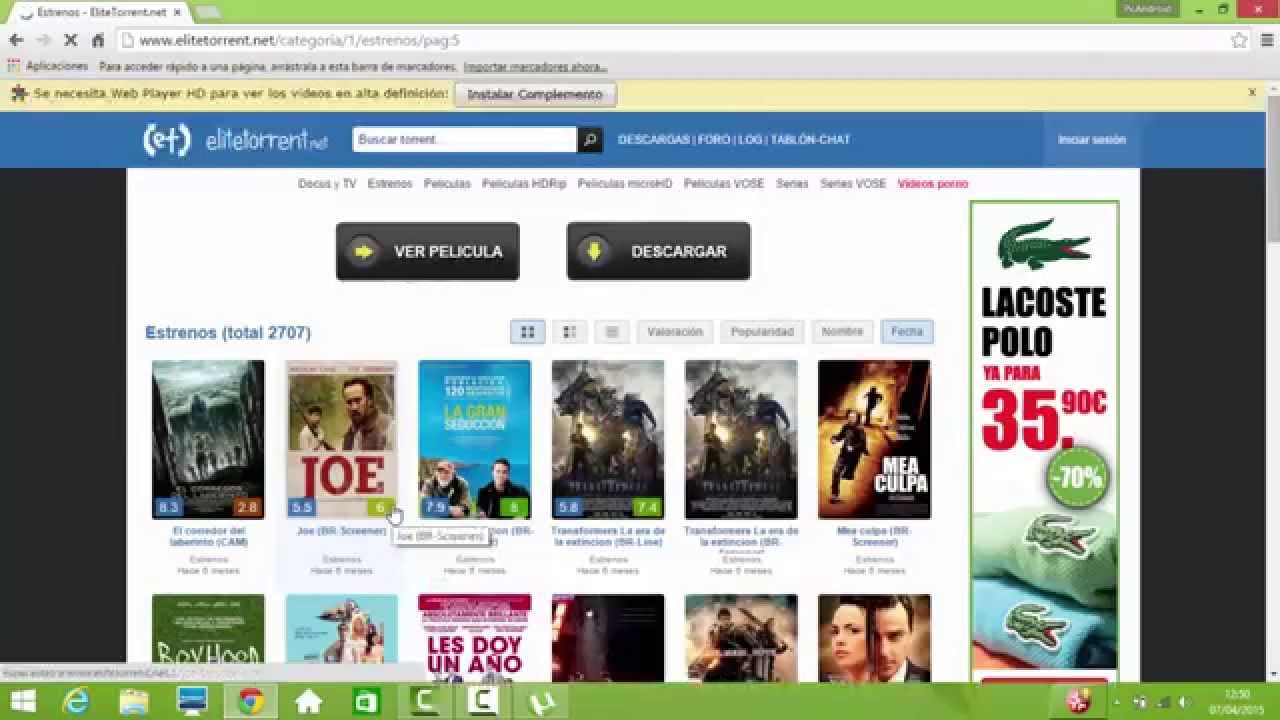Open El corredor del laberinto poster
The height and width of the screenshot is (720, 1280).
[208, 440]
